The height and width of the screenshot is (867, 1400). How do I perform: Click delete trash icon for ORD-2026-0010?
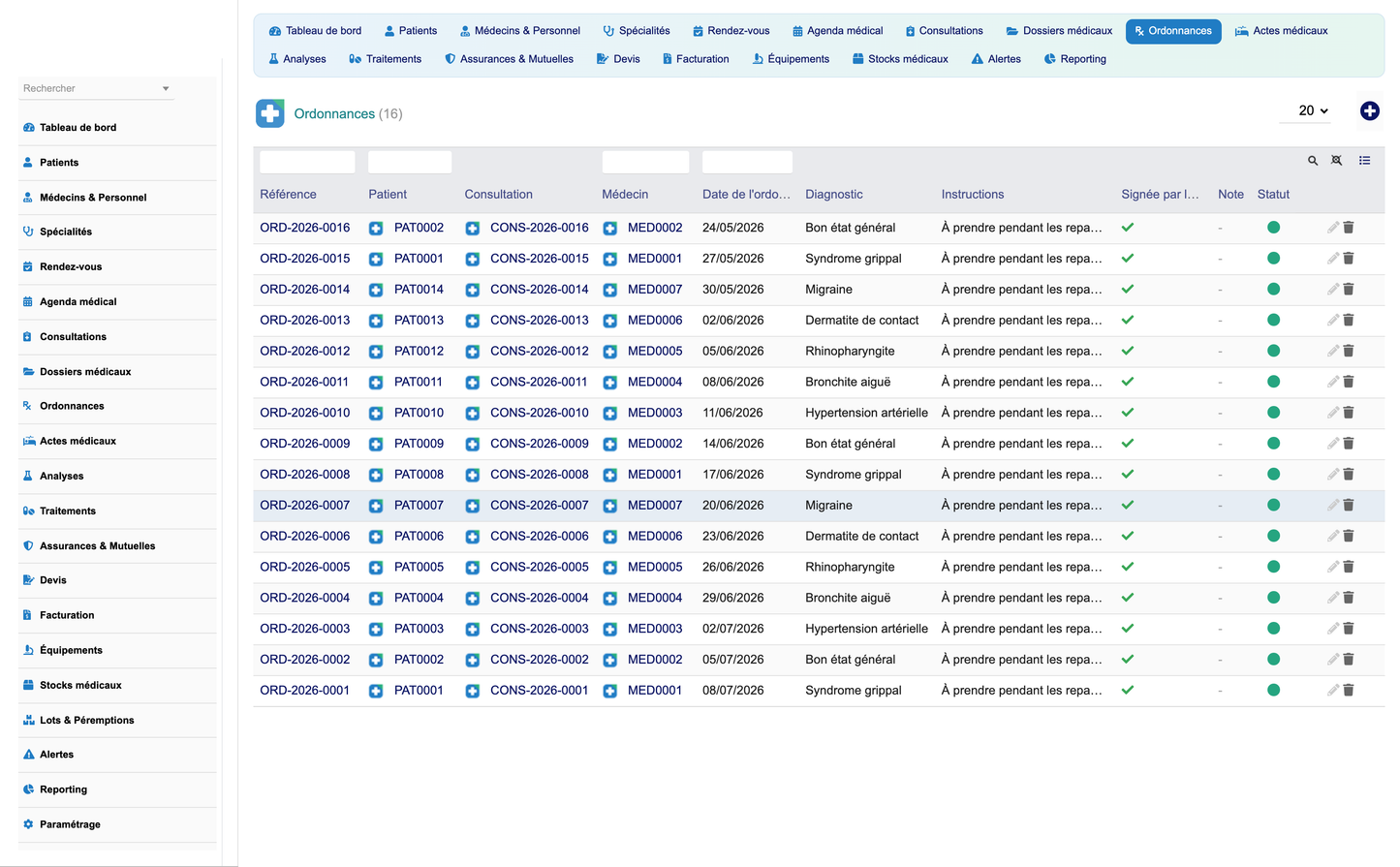pyautogui.click(x=1349, y=413)
